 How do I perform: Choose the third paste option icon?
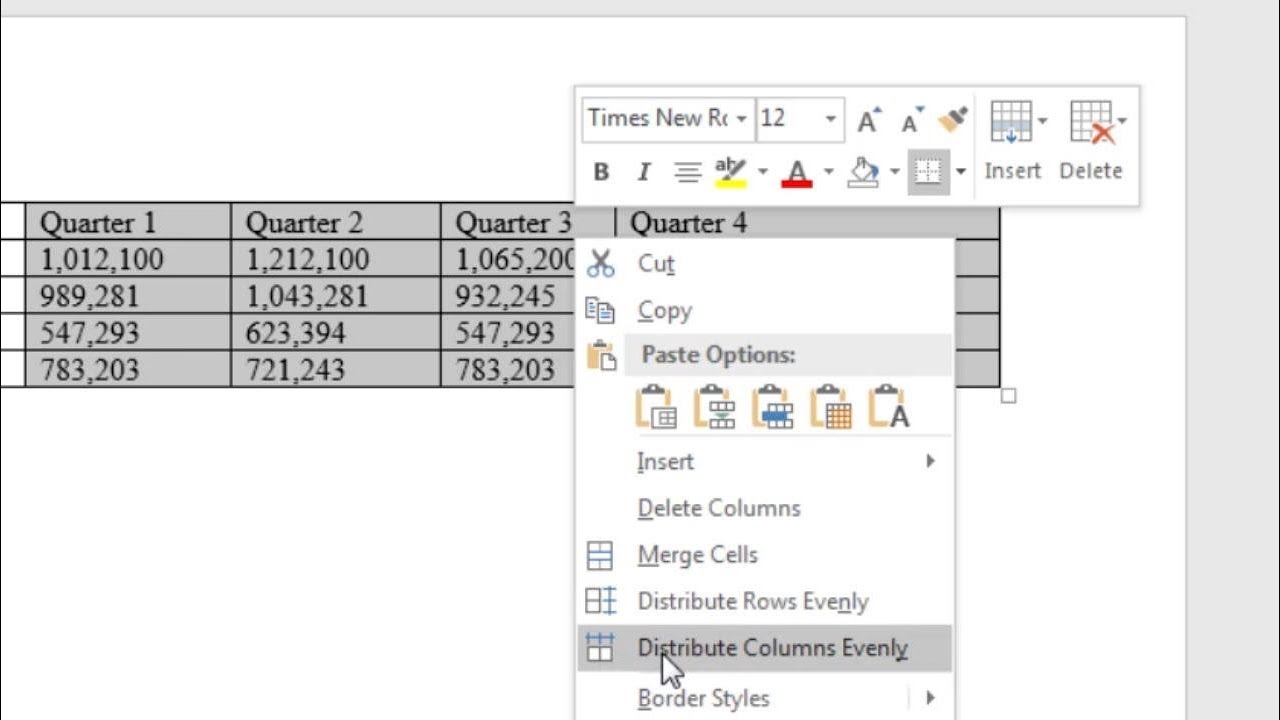pyautogui.click(x=773, y=407)
